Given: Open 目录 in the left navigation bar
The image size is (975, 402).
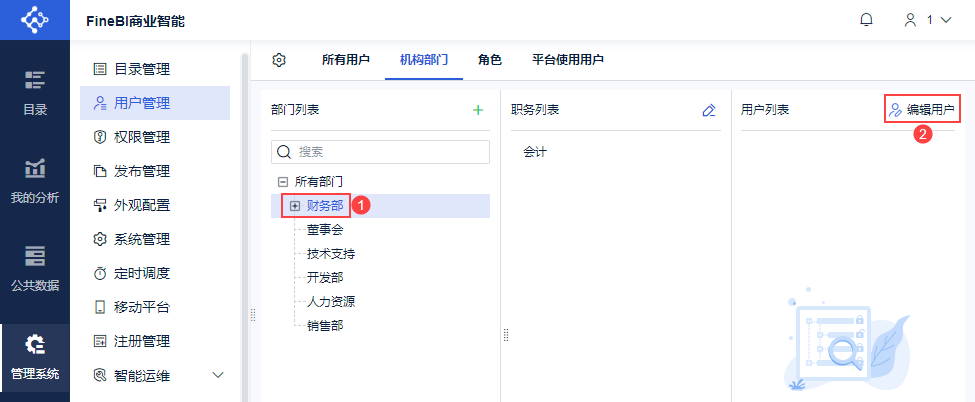Looking at the screenshot, I should point(35,92).
